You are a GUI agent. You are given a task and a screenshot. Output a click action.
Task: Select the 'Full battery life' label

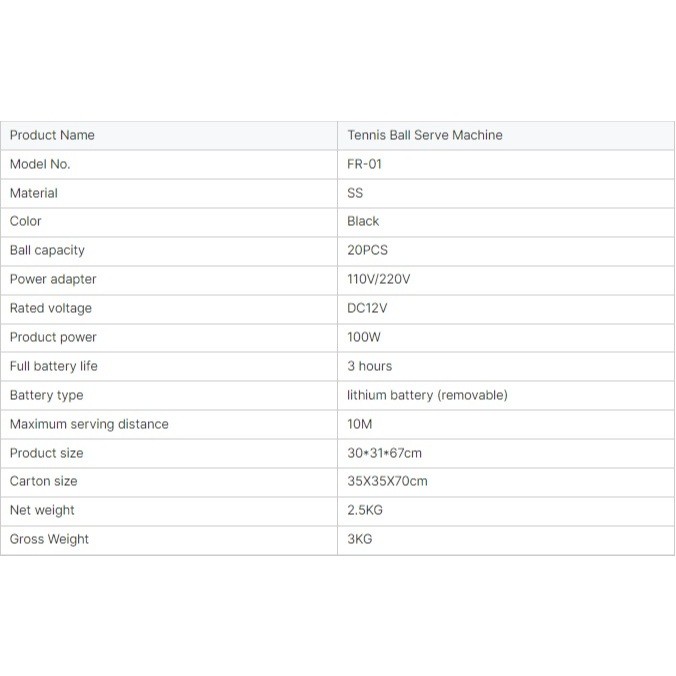(54, 366)
